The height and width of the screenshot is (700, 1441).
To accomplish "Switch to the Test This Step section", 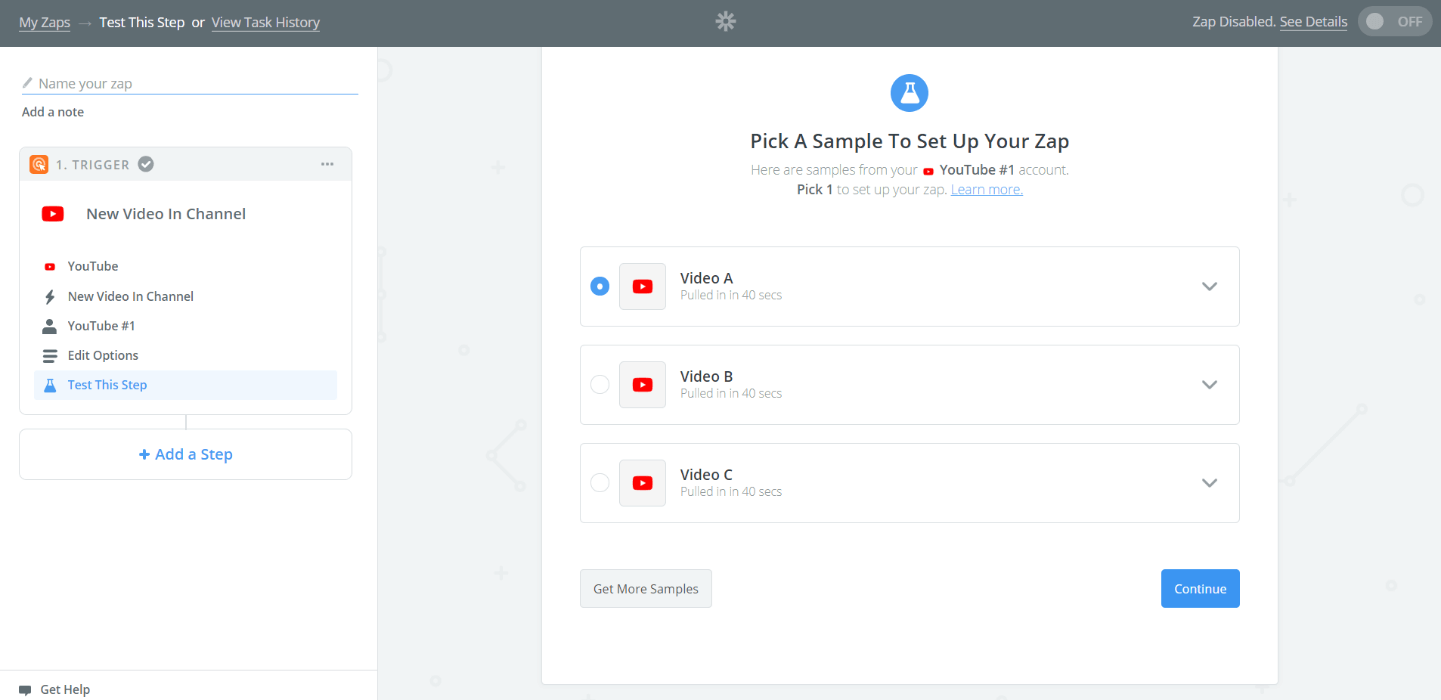I will pos(107,385).
